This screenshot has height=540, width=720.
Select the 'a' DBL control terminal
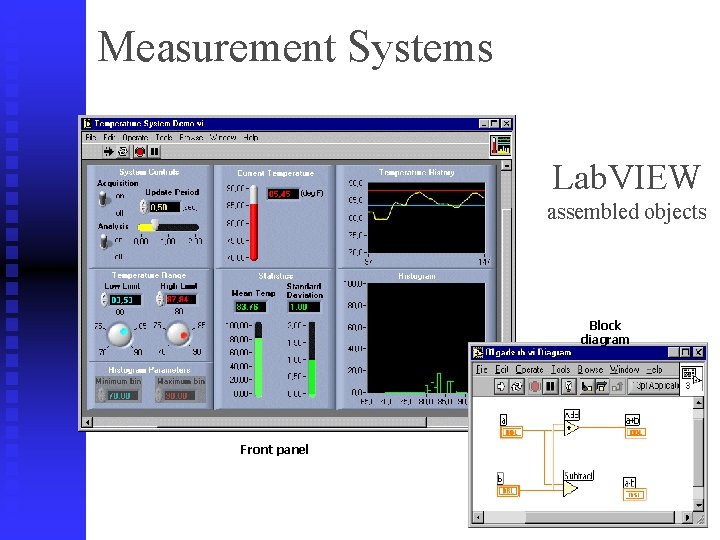(511, 432)
